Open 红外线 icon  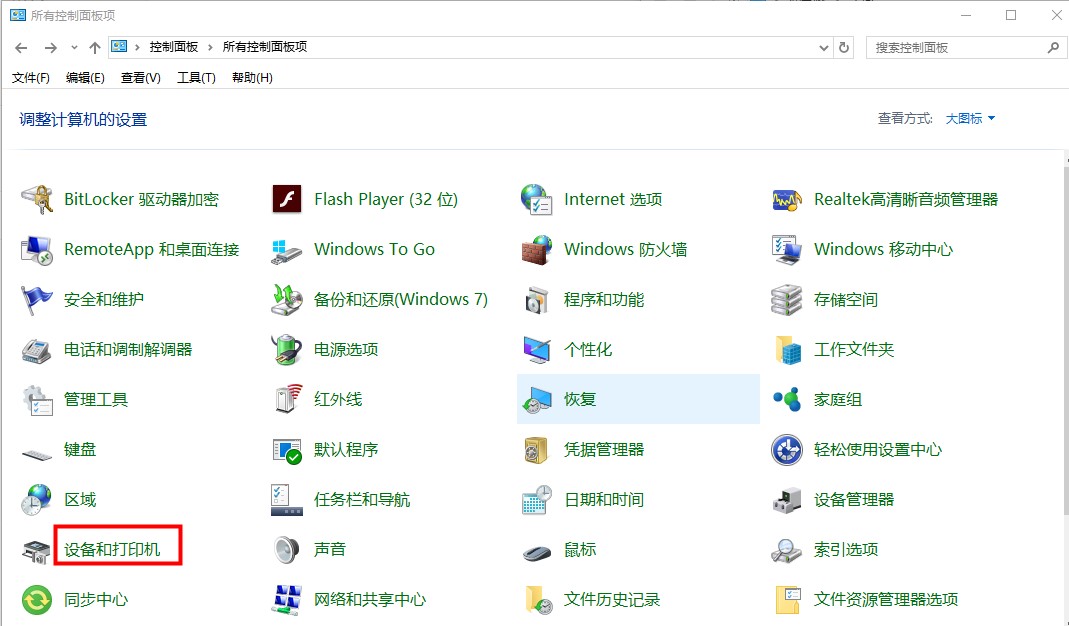point(288,400)
